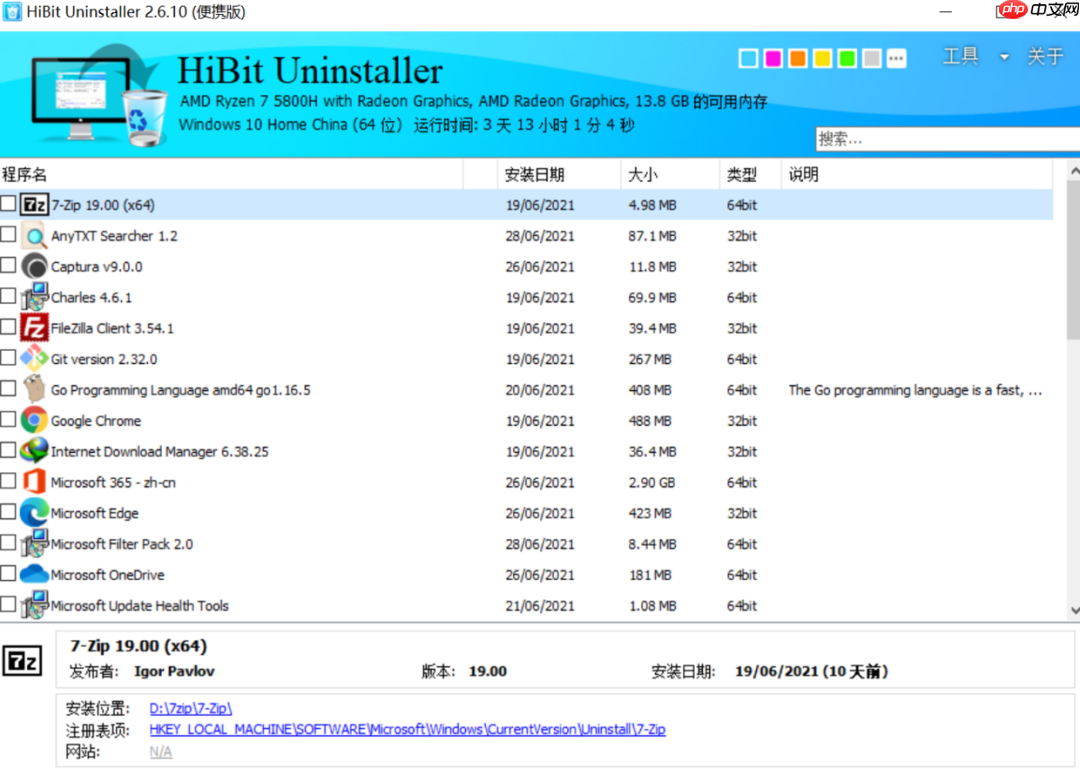Open the D:\7zip\7-Zip\ installation location link
1080x769 pixels.
[x=190, y=707]
